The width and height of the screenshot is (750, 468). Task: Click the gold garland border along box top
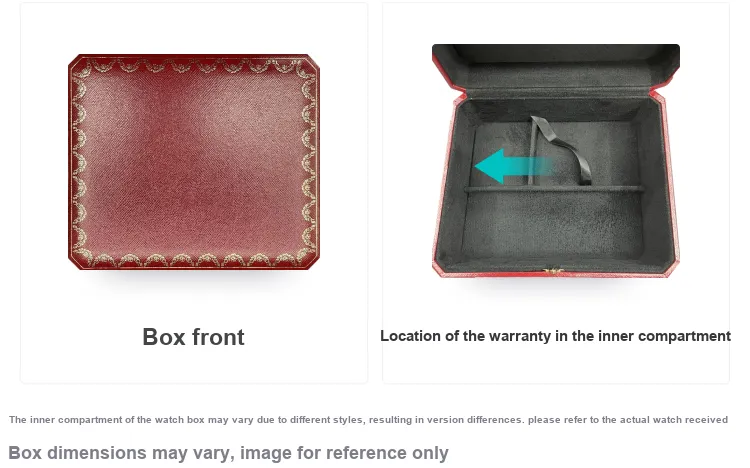194,65
